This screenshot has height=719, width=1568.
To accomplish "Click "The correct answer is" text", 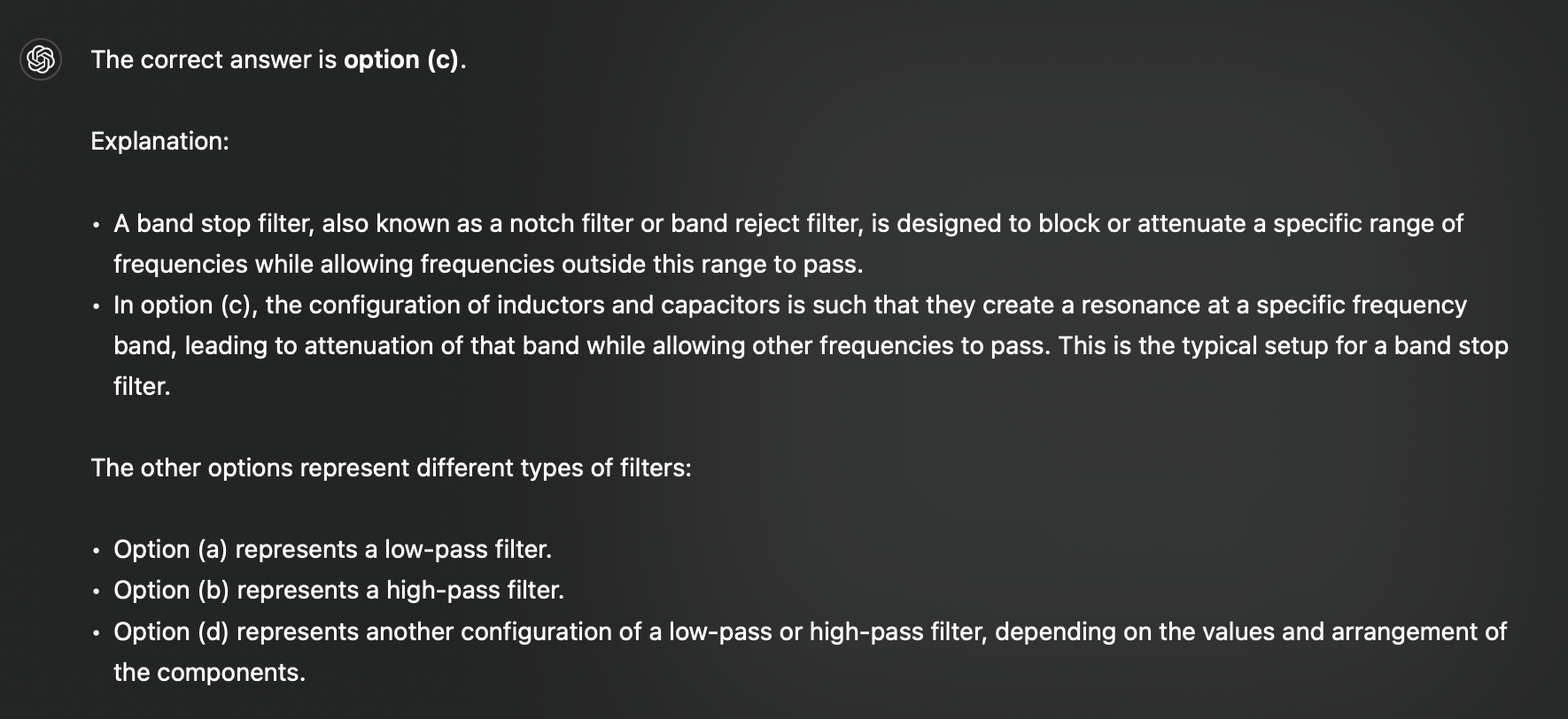I will 213,59.
